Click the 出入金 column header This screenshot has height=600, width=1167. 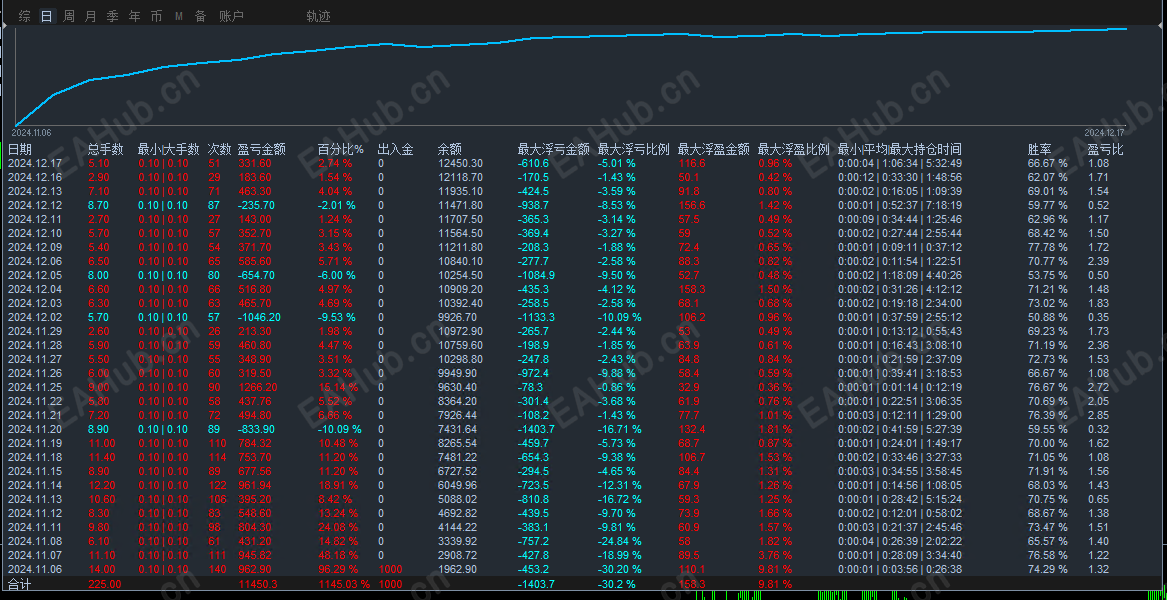[395, 150]
